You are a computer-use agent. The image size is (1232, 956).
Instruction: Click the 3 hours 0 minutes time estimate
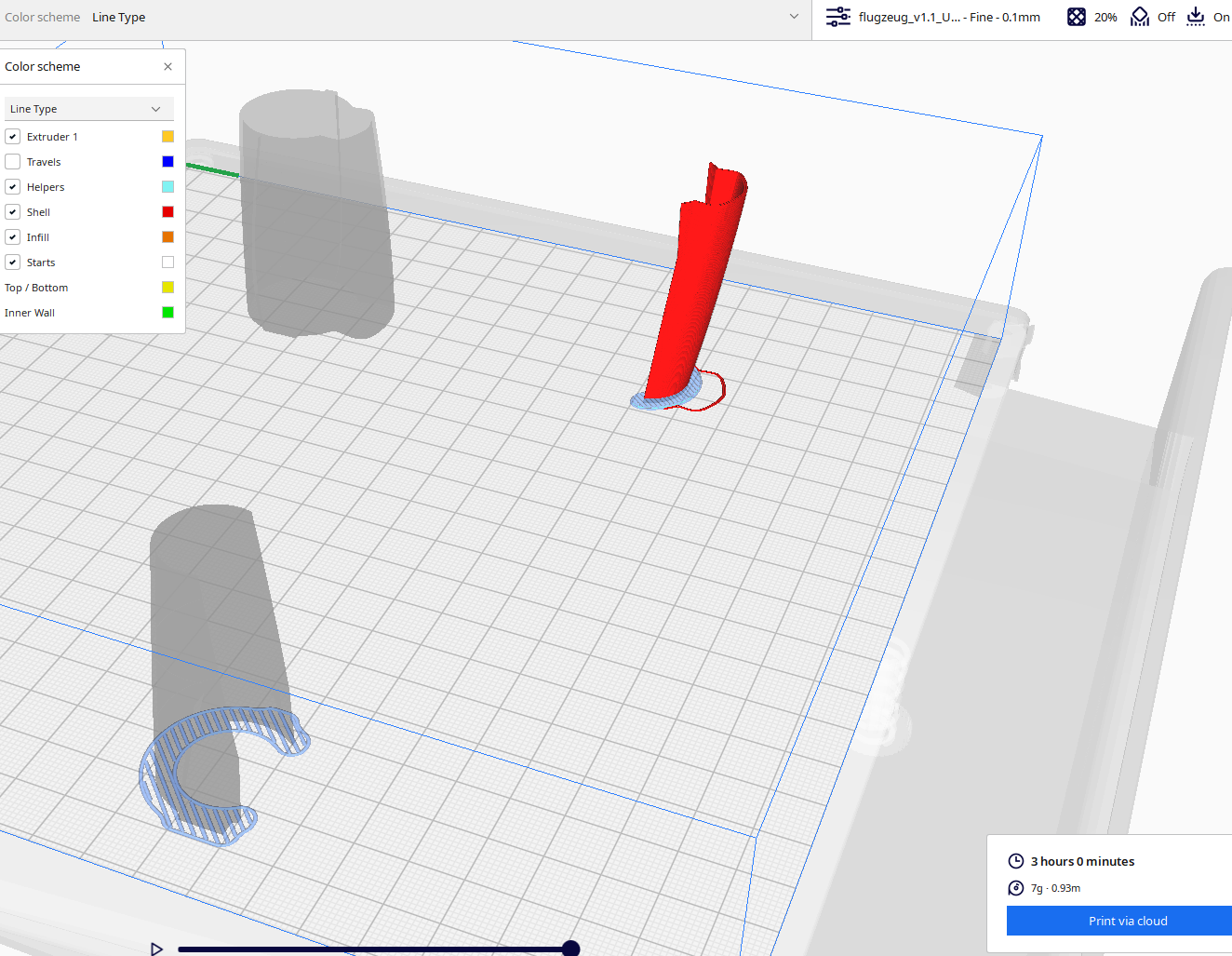(x=1082, y=861)
